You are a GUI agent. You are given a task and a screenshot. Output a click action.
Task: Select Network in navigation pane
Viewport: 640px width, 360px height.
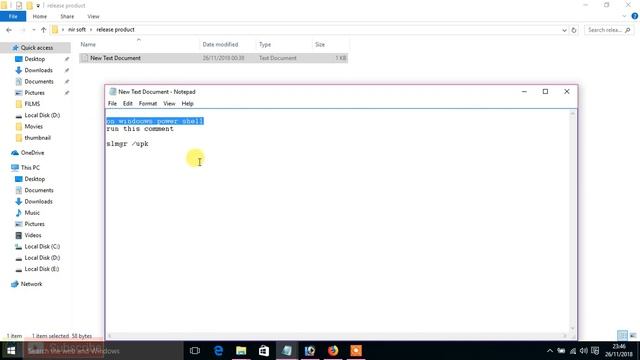pos(31,284)
